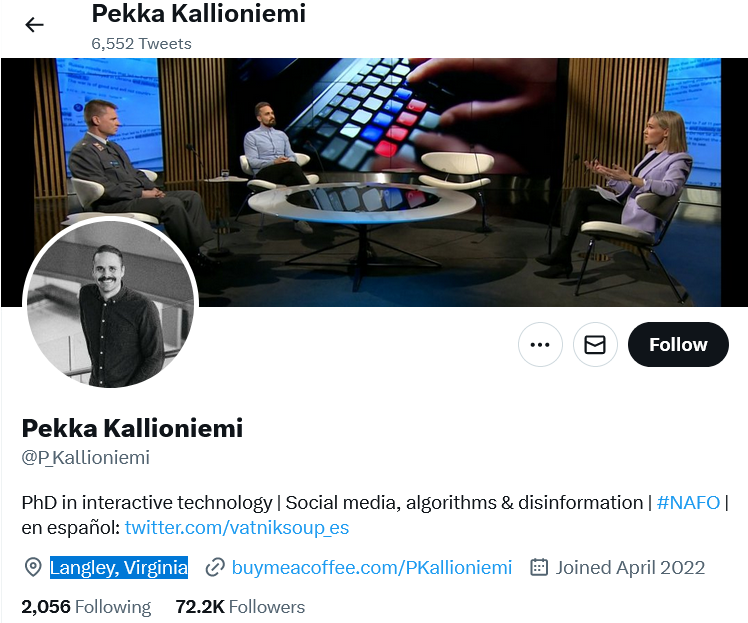Viewport: 748px width, 623px height.
Task: View the 72.2K Followers list
Action: point(240,607)
